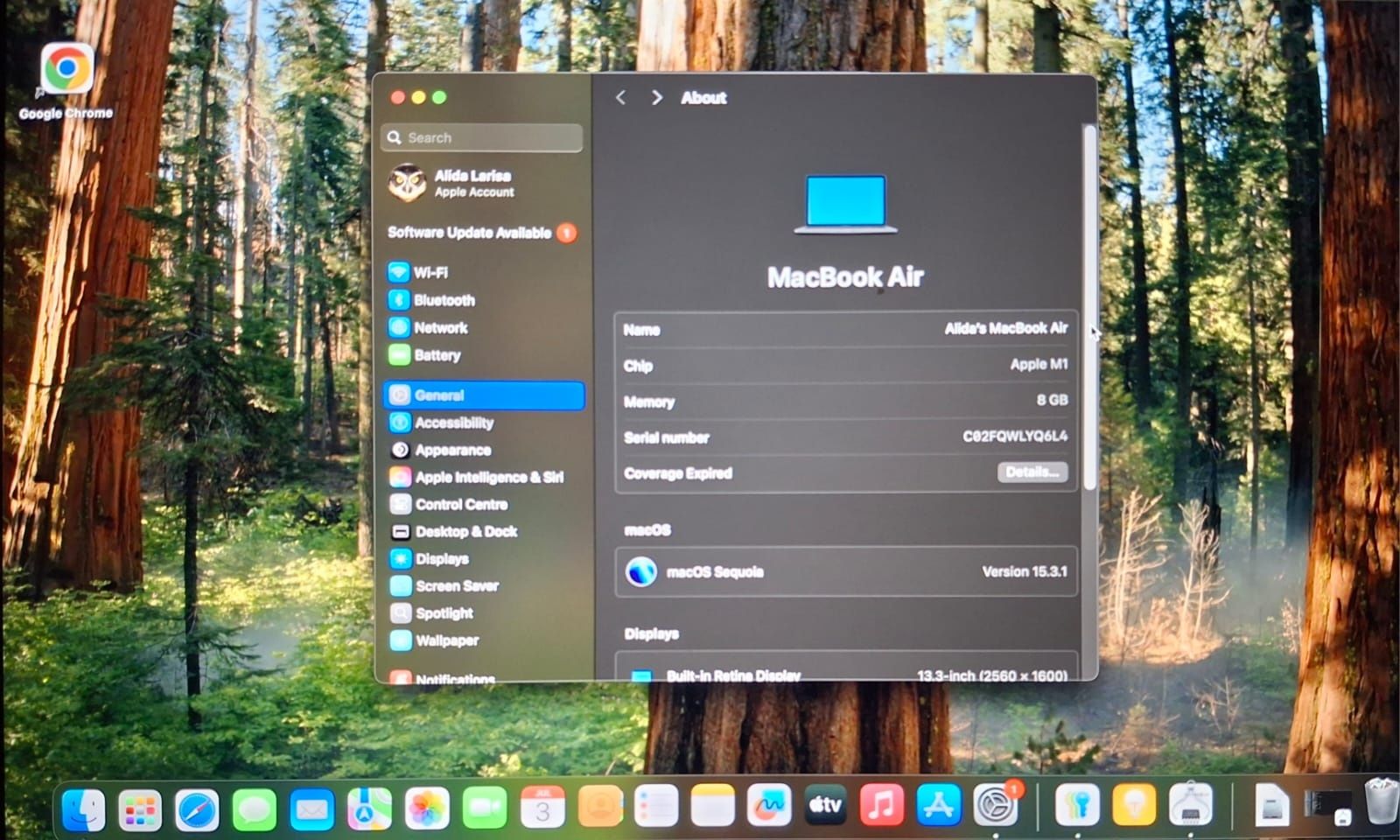Open Calendar app in the dock

[542, 807]
